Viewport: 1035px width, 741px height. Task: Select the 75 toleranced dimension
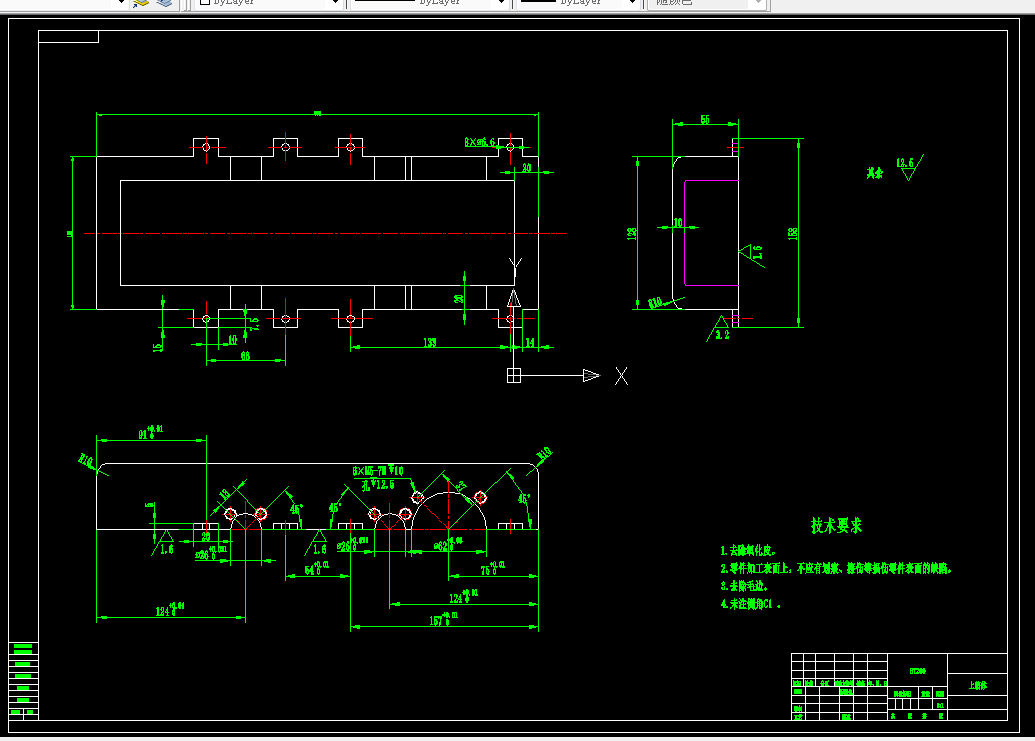[x=493, y=569]
